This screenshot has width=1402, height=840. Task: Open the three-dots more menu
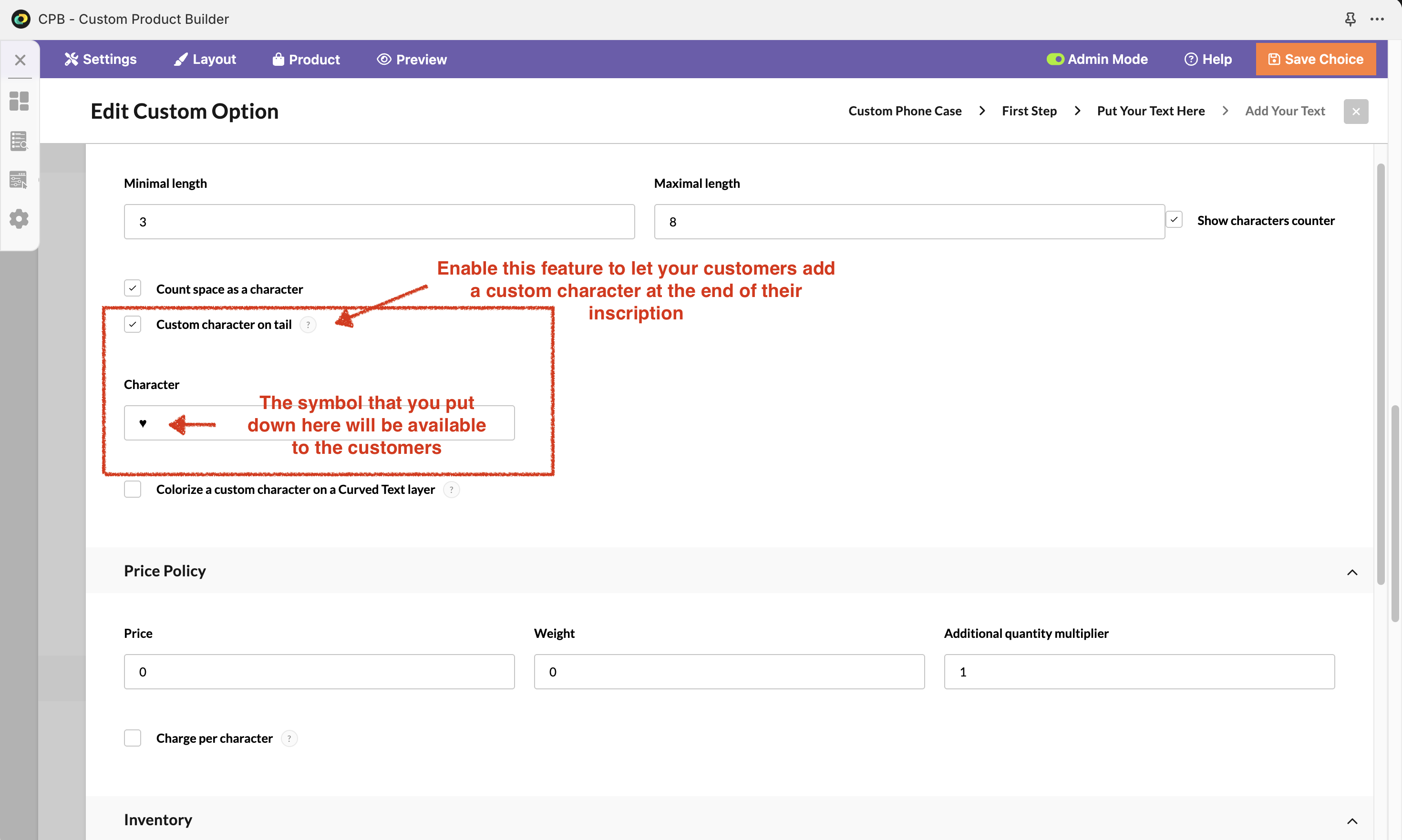(1377, 19)
